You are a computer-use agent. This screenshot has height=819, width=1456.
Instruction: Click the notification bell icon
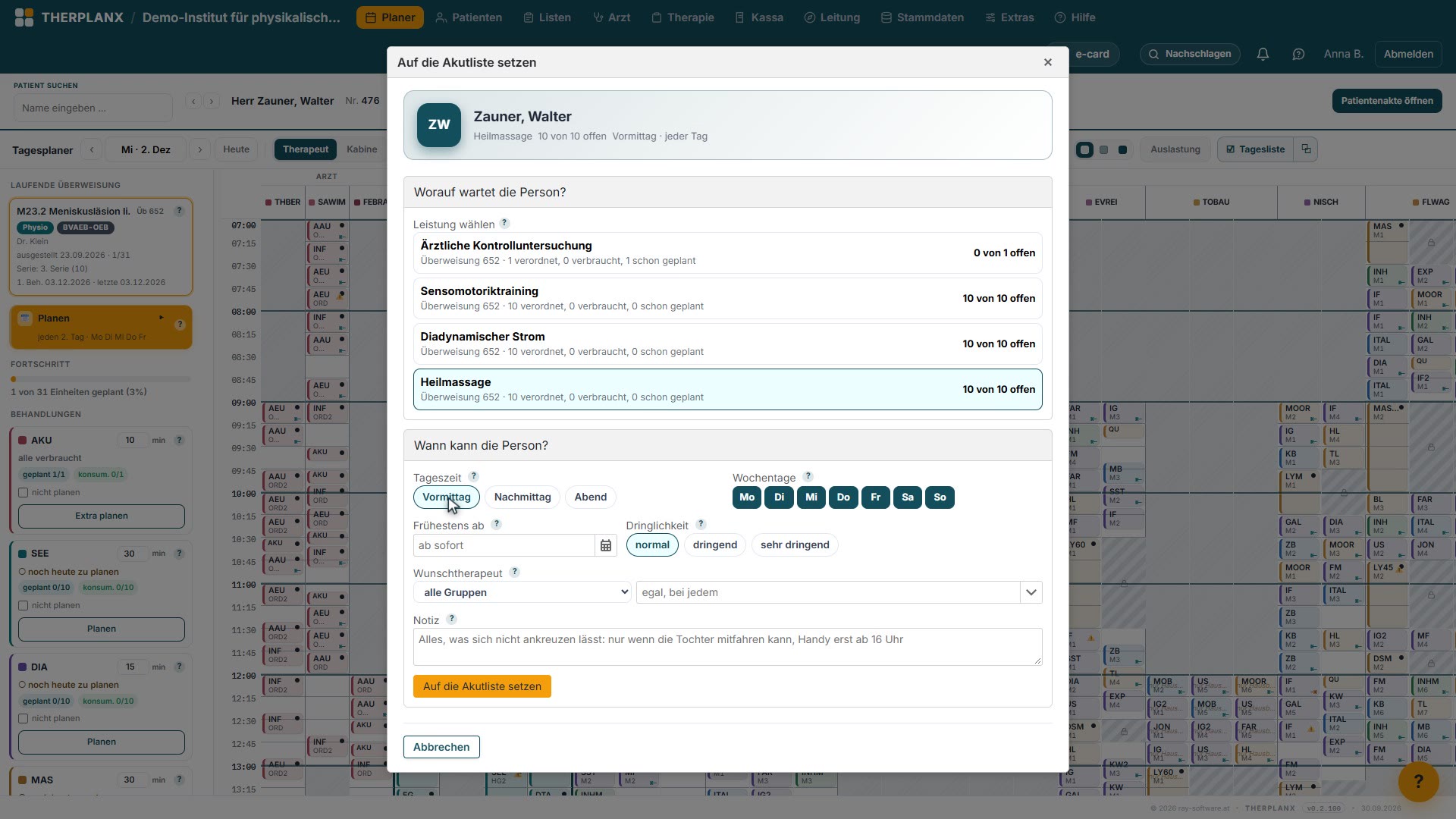[x=1263, y=54]
